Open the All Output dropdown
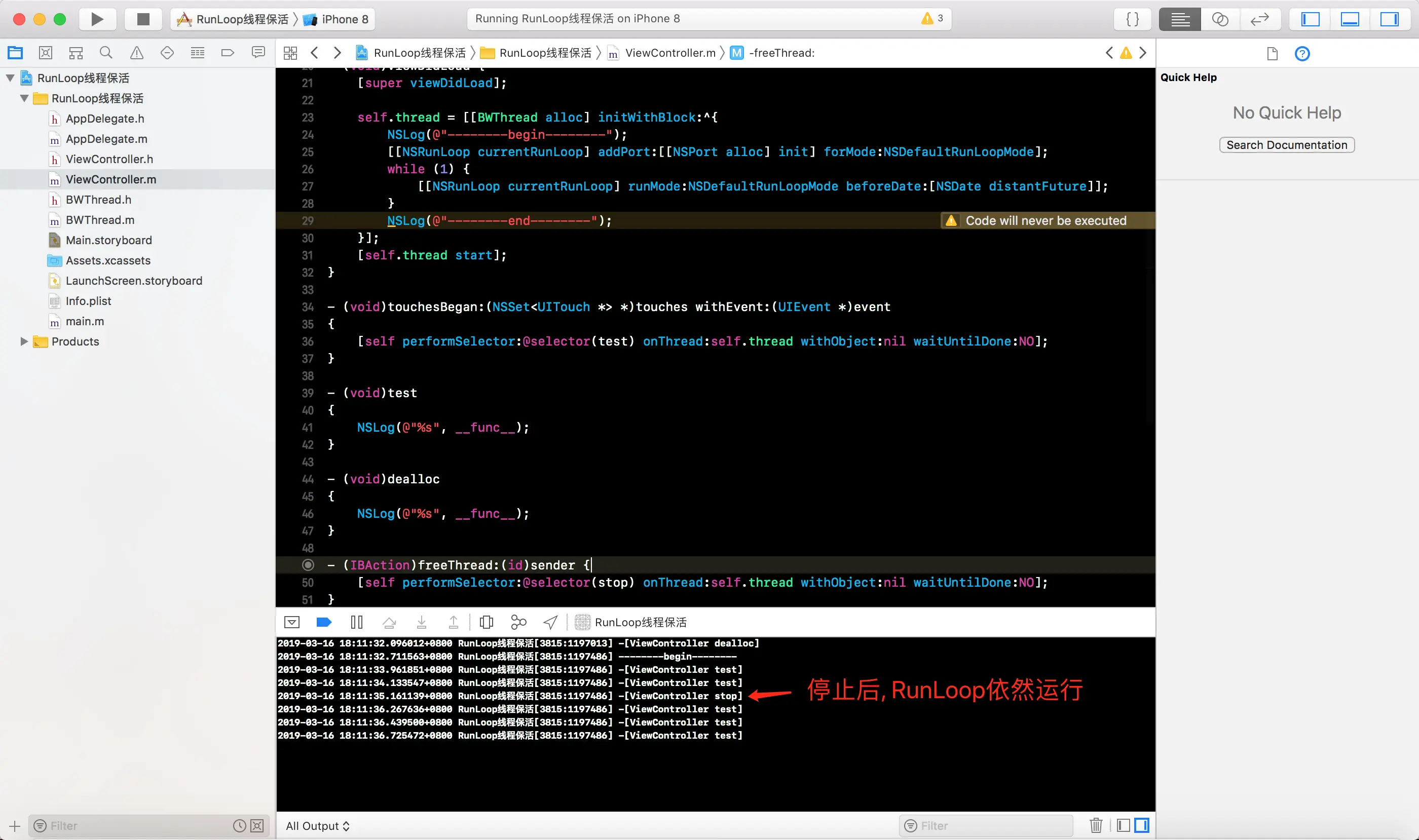The width and height of the screenshot is (1419, 840). [318, 825]
